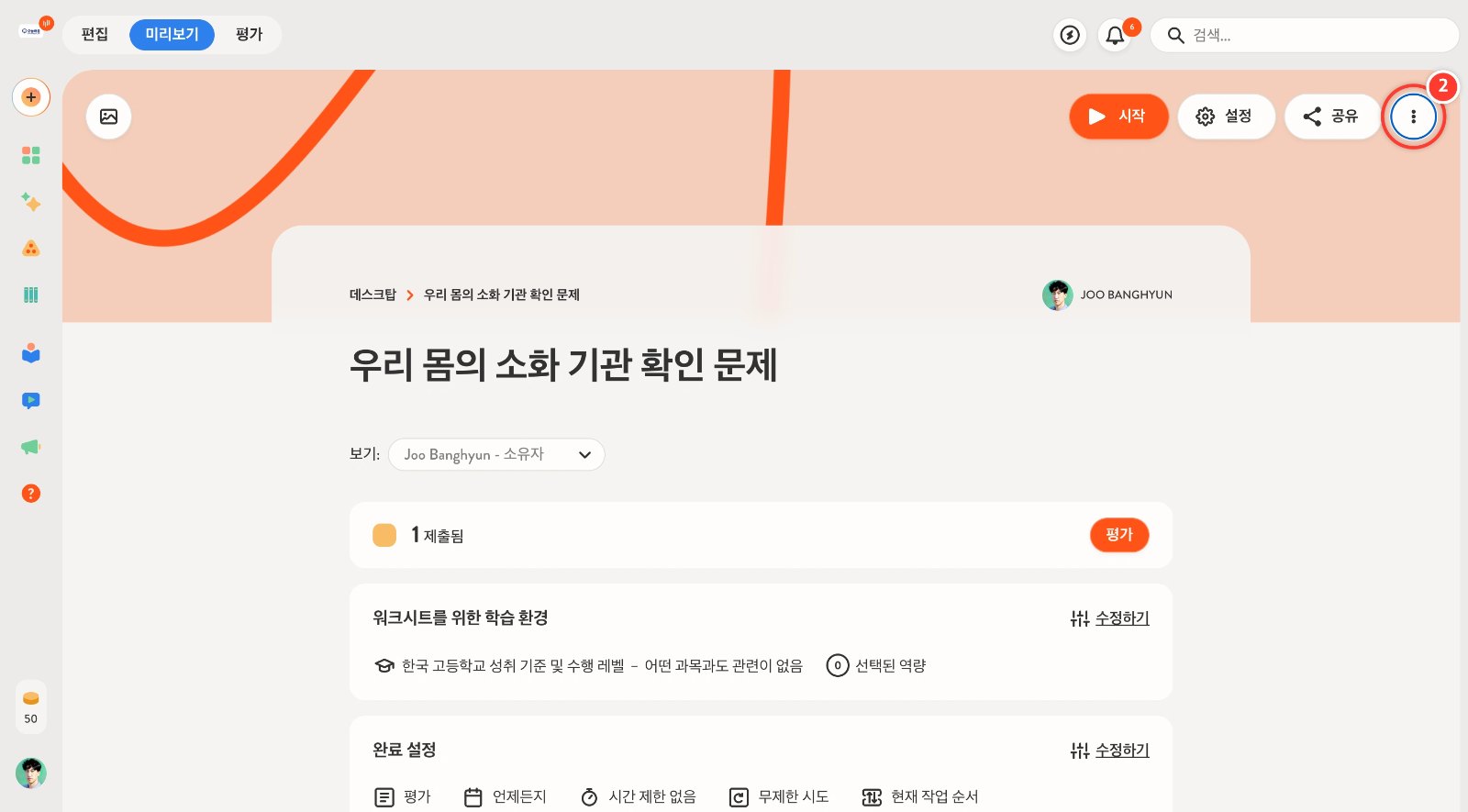This screenshot has height=812, width=1468.
Task: Click the sparkle AI icon in sidebar
Action: pyautogui.click(x=31, y=202)
